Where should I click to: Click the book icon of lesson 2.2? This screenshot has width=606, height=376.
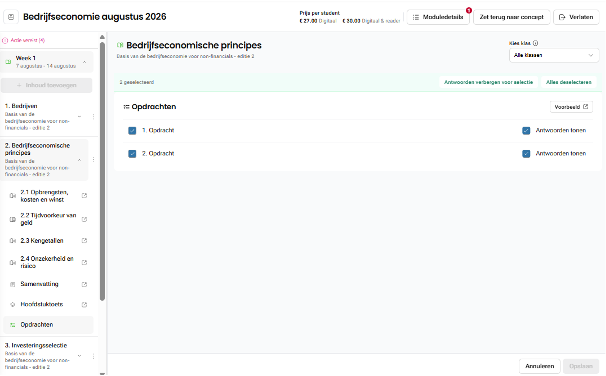pyautogui.click(x=13, y=219)
